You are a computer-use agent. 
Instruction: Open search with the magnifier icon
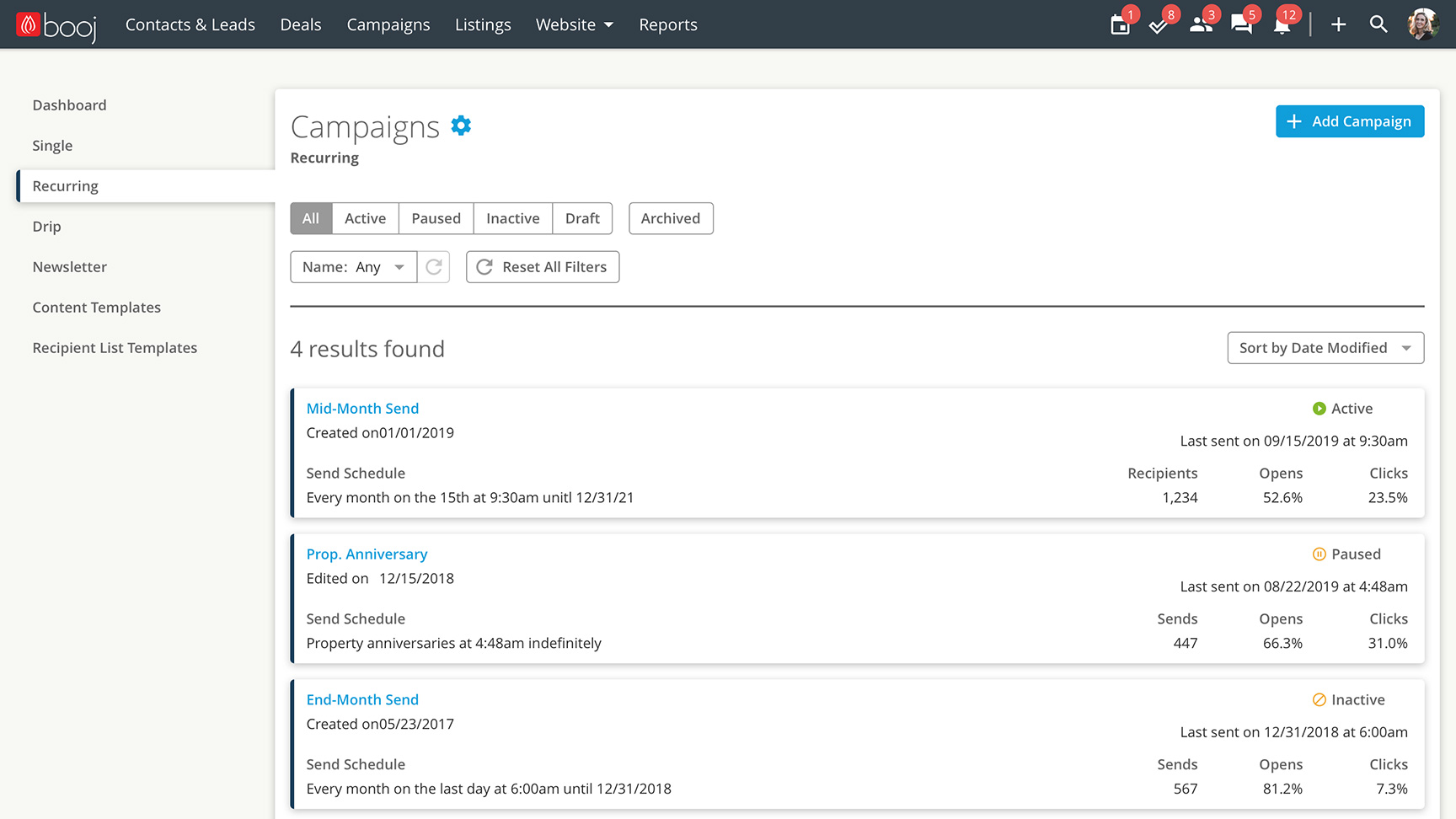coord(1378,24)
